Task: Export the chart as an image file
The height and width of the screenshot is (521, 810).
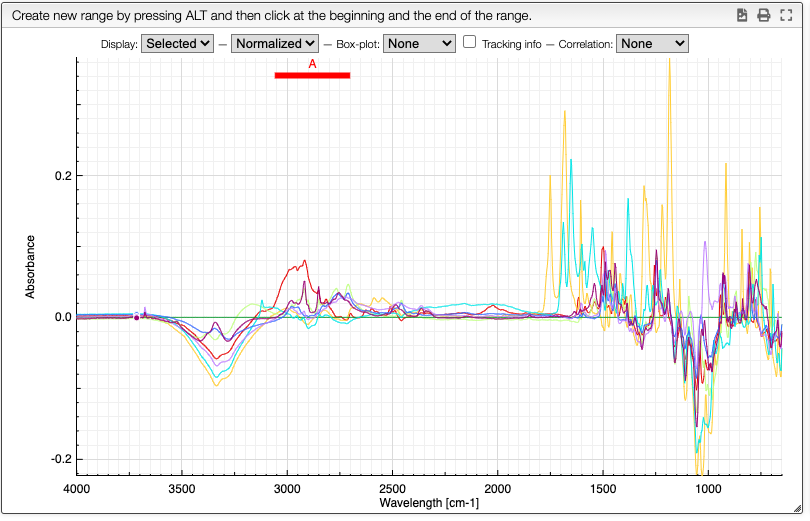Action: [742, 15]
